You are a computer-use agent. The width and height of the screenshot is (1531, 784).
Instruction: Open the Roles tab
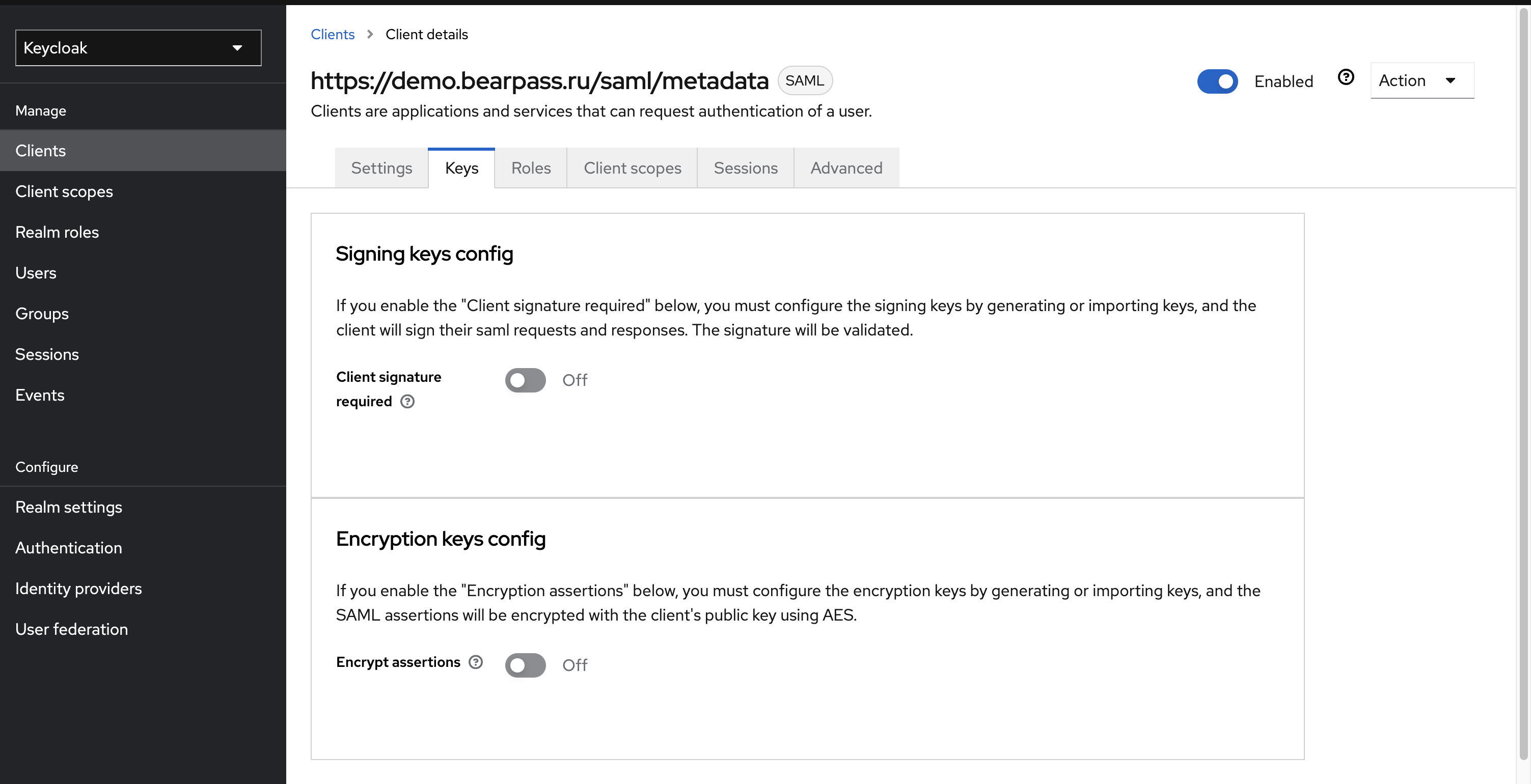point(531,168)
